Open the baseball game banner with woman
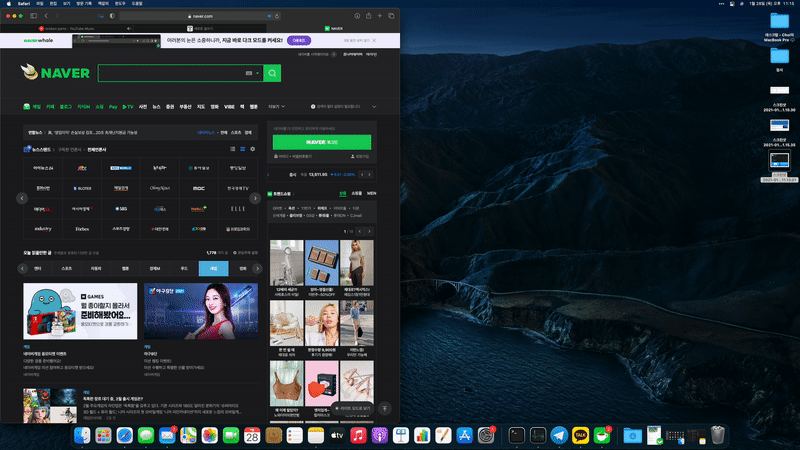Image resolution: width=800 pixels, height=450 pixels. tap(201, 311)
